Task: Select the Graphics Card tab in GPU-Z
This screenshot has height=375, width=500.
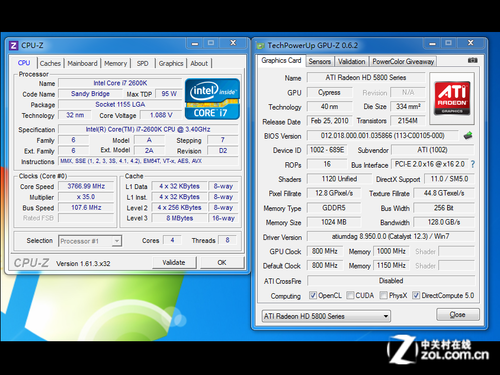Action: point(281,60)
